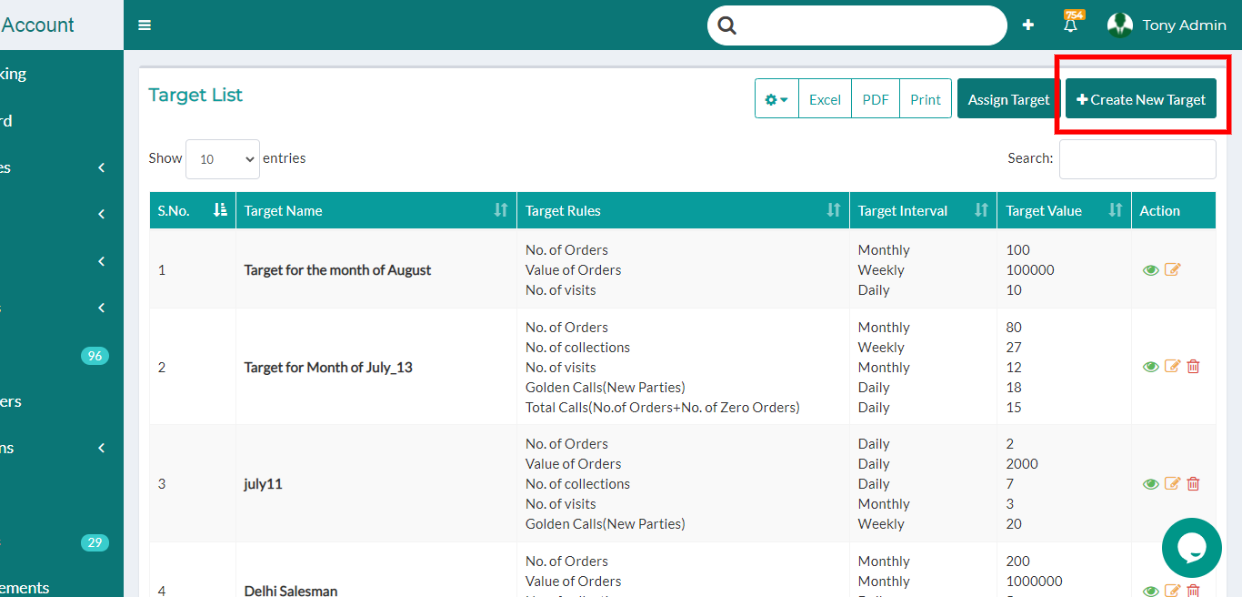Edit Target for the month of August

(1173, 270)
